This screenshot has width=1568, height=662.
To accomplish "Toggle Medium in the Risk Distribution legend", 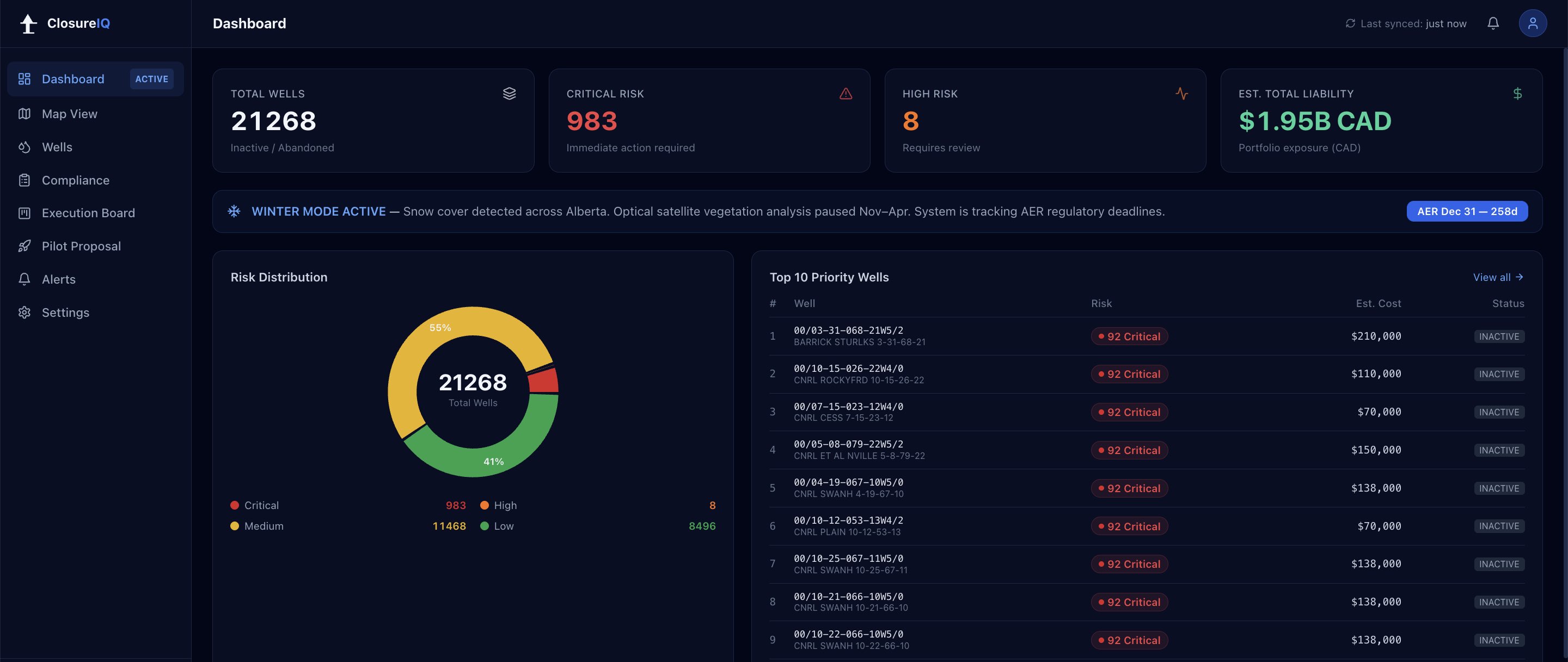I will click(264, 526).
